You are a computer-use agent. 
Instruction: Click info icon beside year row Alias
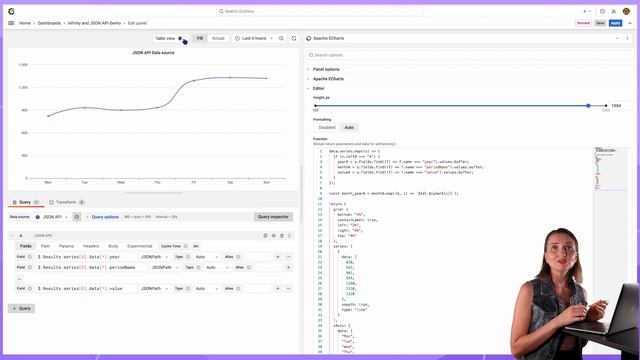[x=238, y=257]
